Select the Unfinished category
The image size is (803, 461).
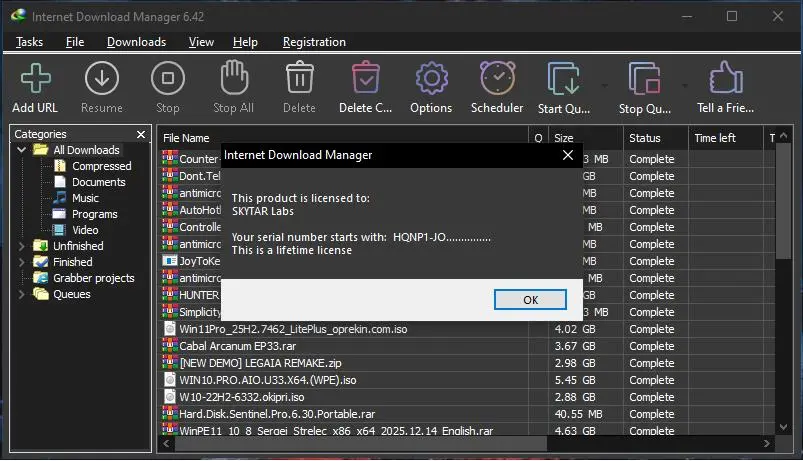point(78,246)
